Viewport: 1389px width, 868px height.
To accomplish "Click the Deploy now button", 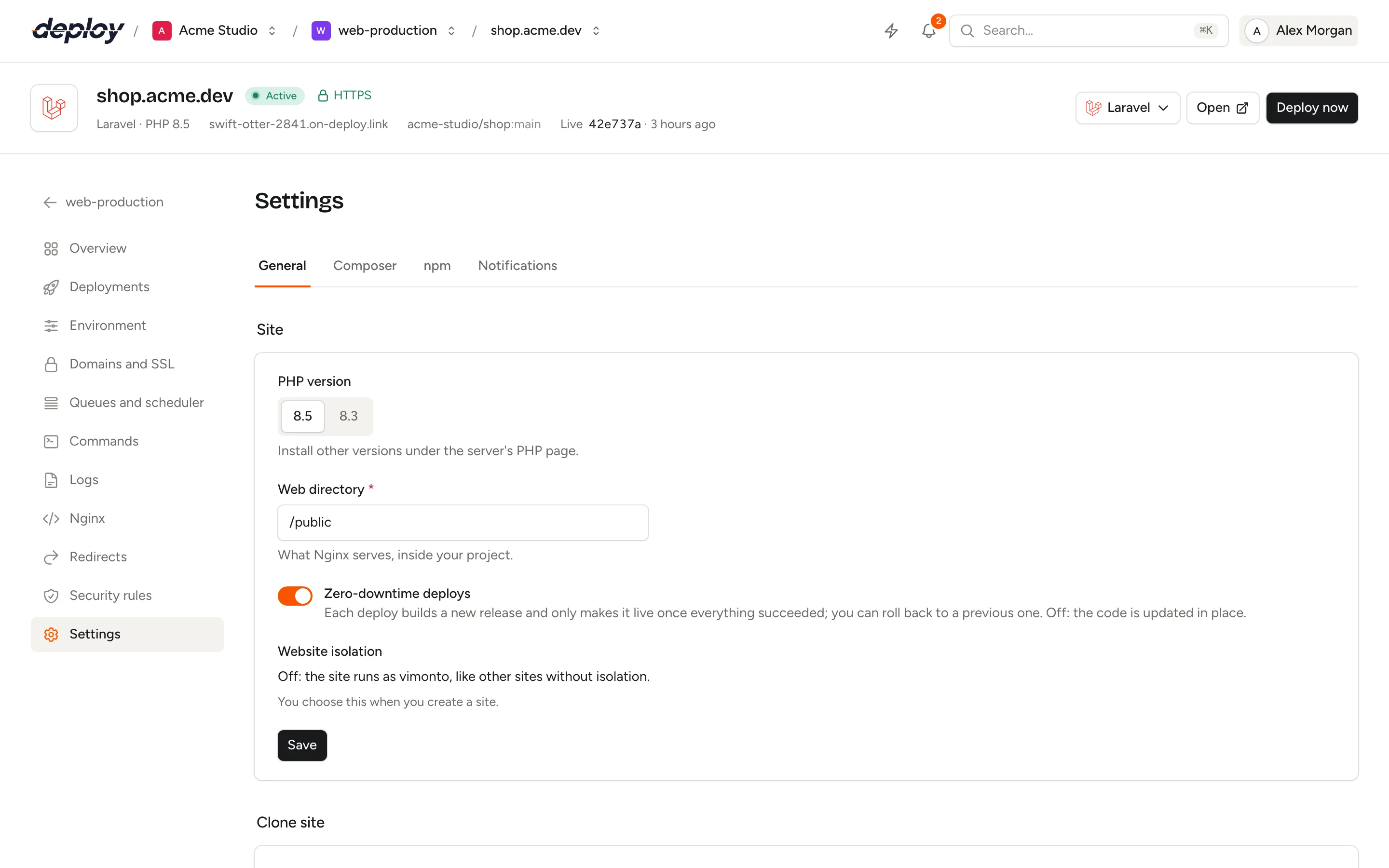I will [x=1312, y=108].
